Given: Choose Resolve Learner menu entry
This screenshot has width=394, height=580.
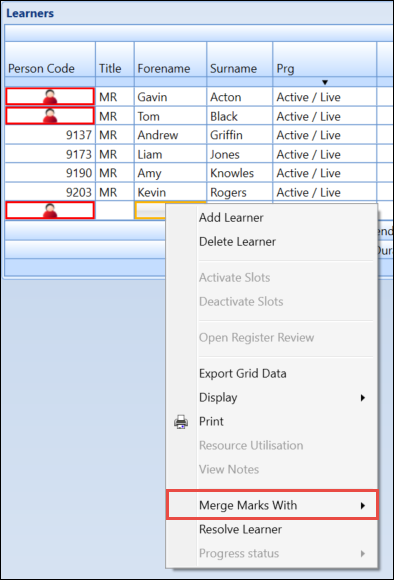Looking at the screenshot, I should (x=240, y=529).
